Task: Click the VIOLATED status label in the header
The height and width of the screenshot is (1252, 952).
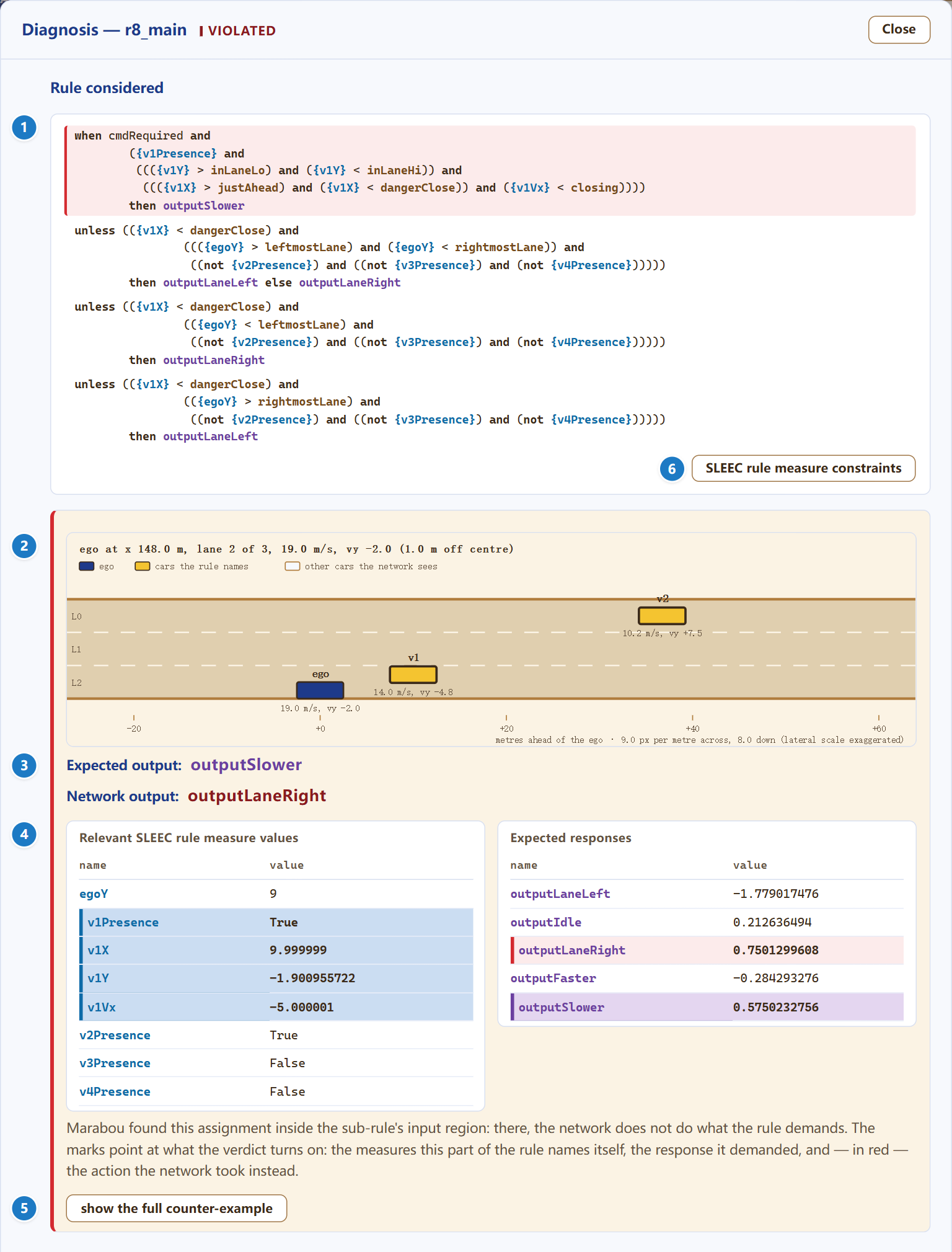Action: click(x=238, y=30)
